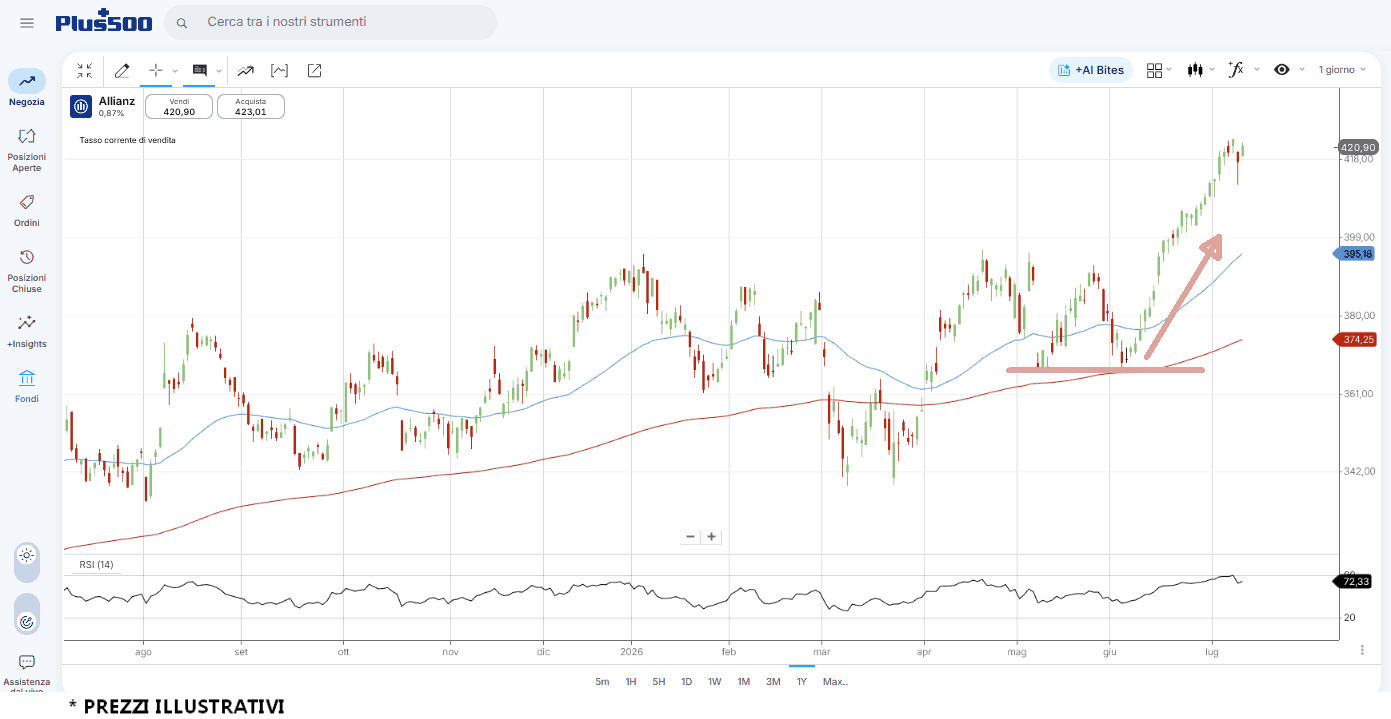Image resolution: width=1391 pixels, height=719 pixels.
Task: Click the red moving average value 374,25
Action: 1356,340
